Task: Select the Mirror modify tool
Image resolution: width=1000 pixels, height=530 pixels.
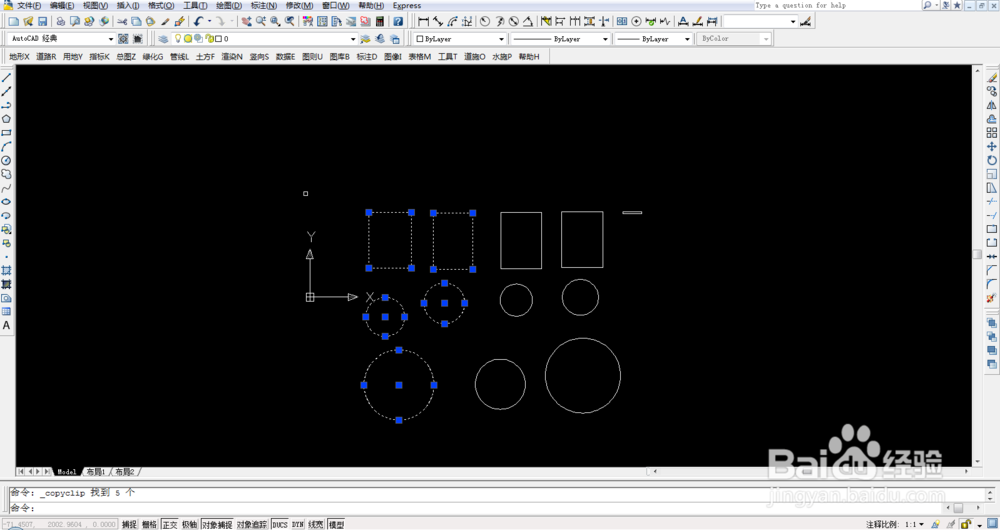Action: tap(992, 105)
